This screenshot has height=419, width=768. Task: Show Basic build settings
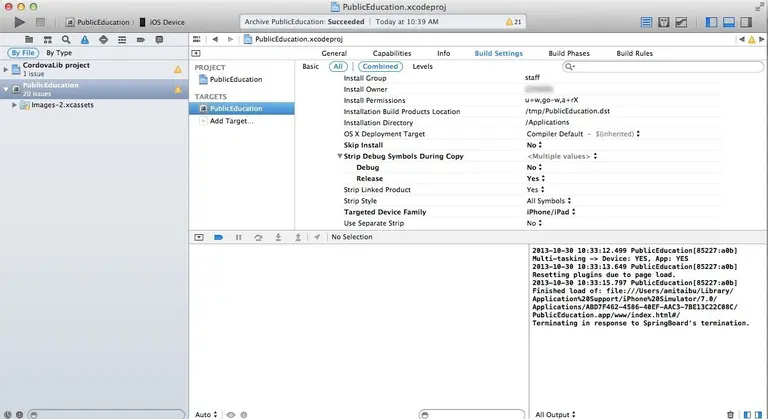311,67
